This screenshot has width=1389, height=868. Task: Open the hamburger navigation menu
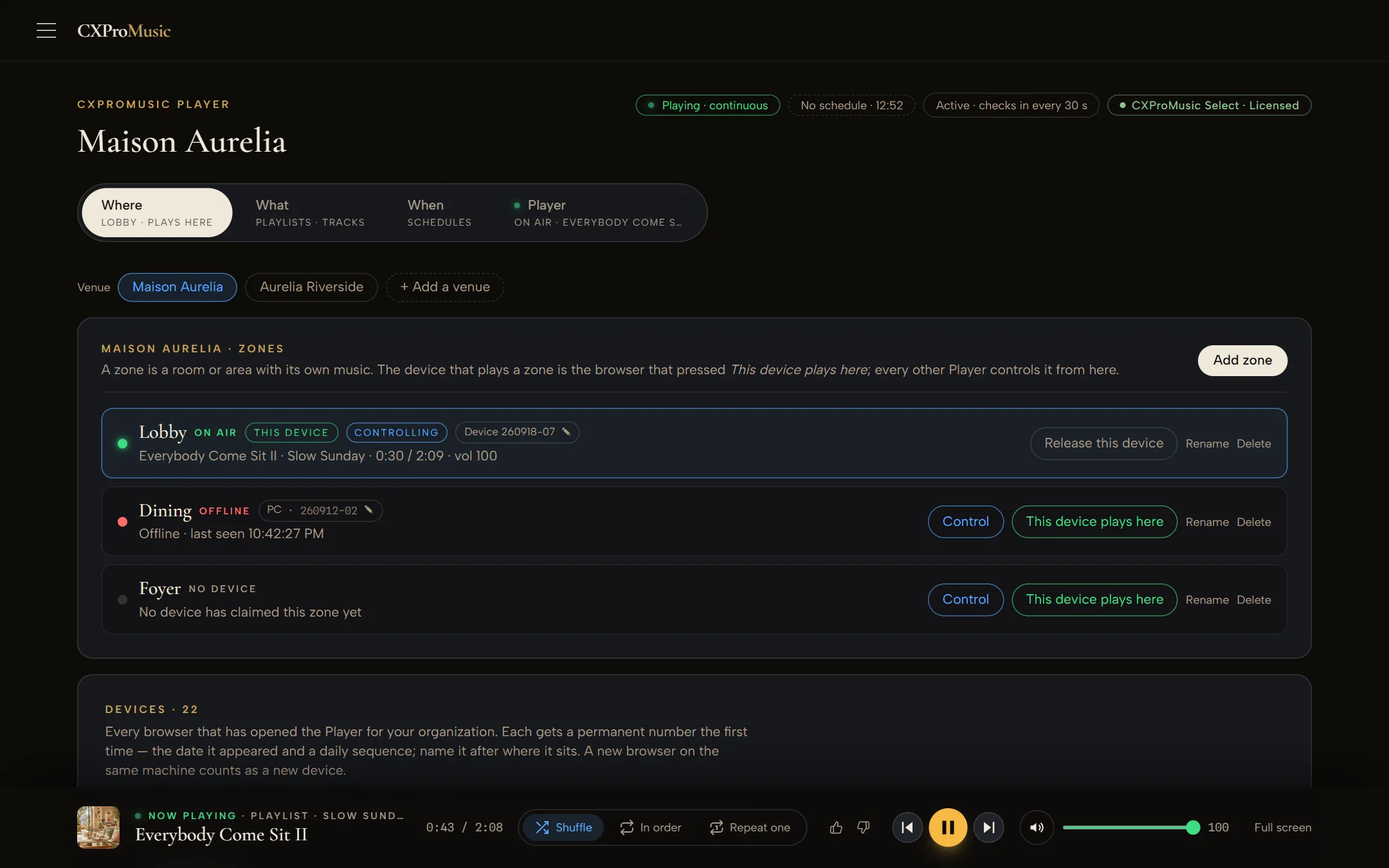point(46,30)
